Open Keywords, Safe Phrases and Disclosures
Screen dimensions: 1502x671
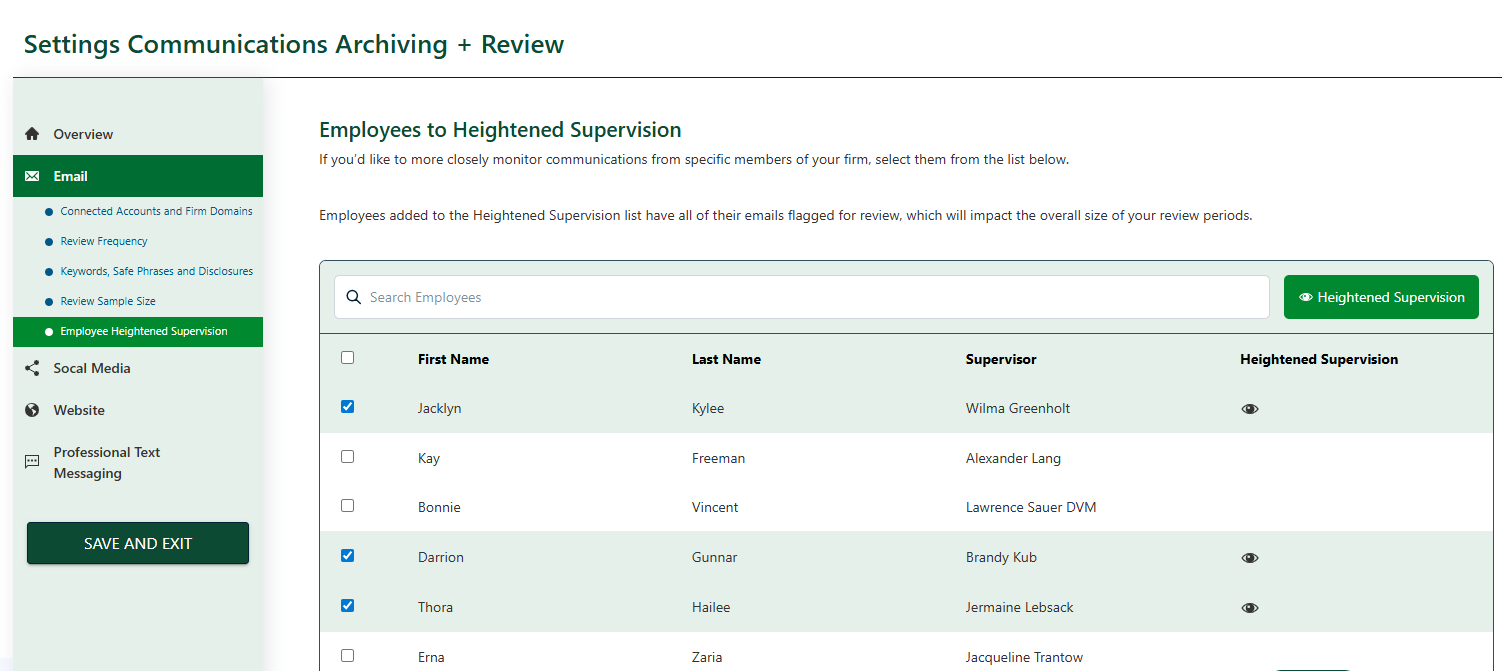pos(156,271)
